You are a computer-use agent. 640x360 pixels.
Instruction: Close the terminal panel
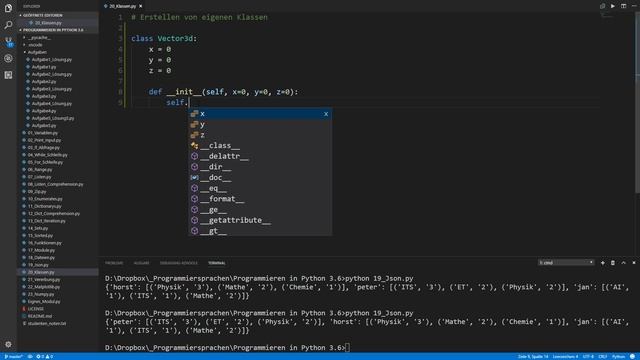coord(634,263)
